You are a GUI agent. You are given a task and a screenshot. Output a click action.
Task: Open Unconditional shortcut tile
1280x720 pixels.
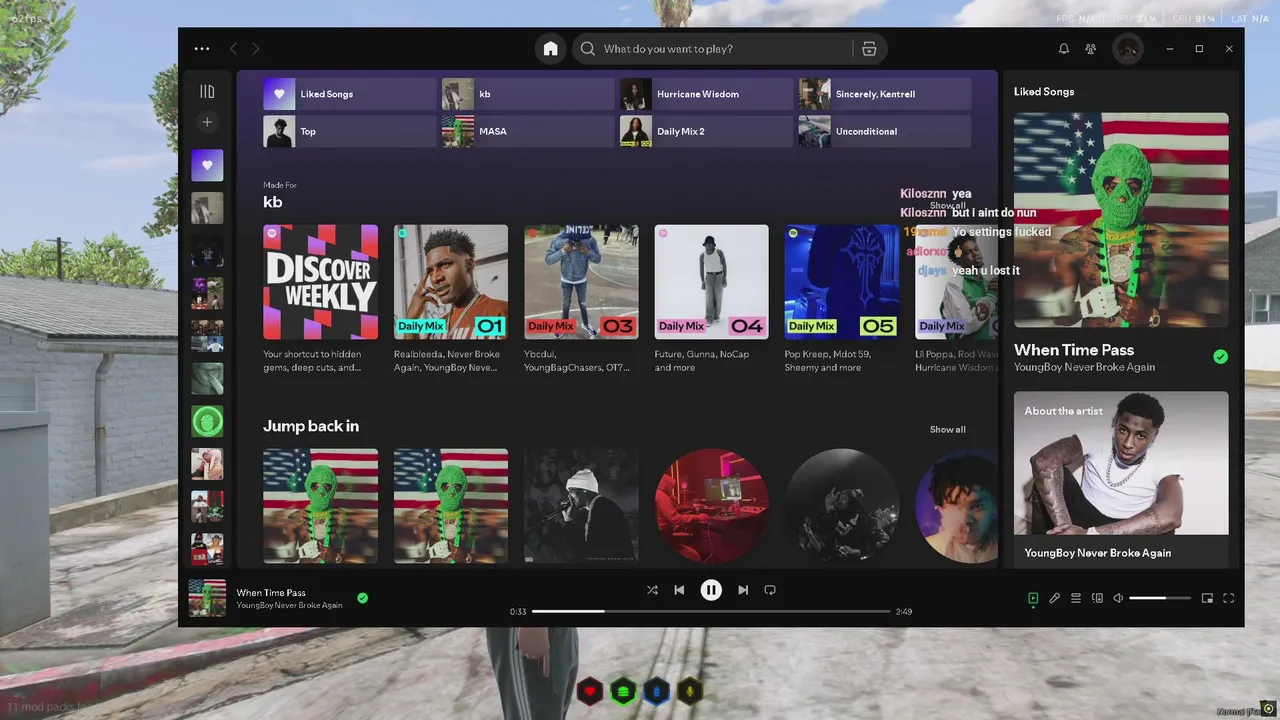(x=884, y=131)
